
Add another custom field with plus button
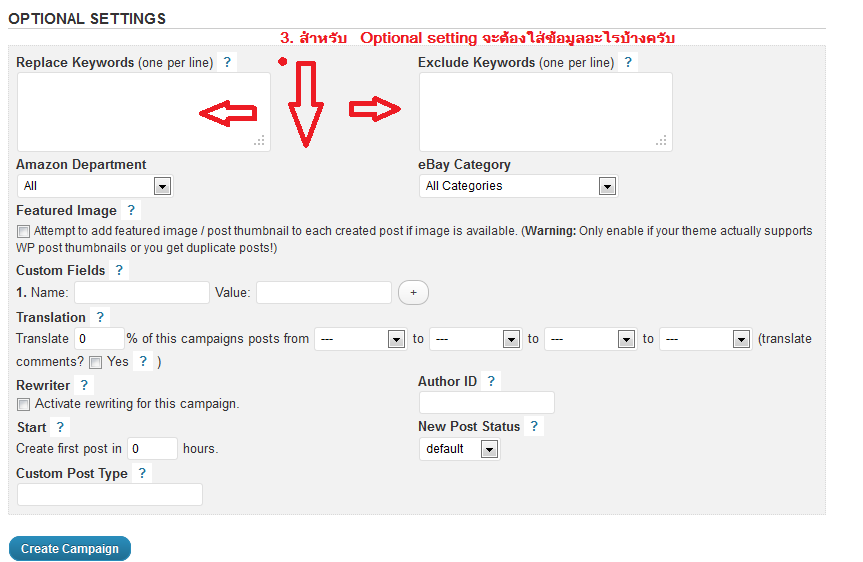pyautogui.click(x=413, y=292)
